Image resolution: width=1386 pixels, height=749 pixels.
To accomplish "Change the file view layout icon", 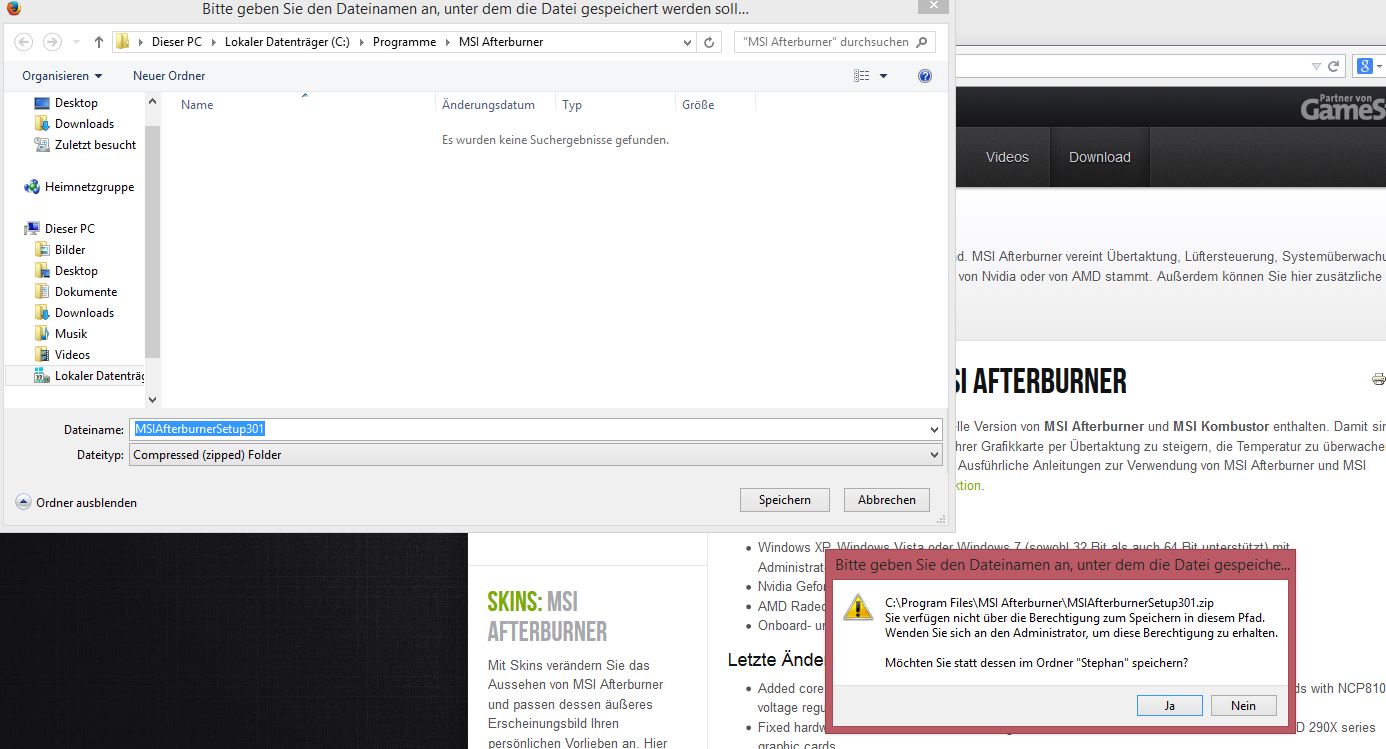I will click(x=862, y=76).
